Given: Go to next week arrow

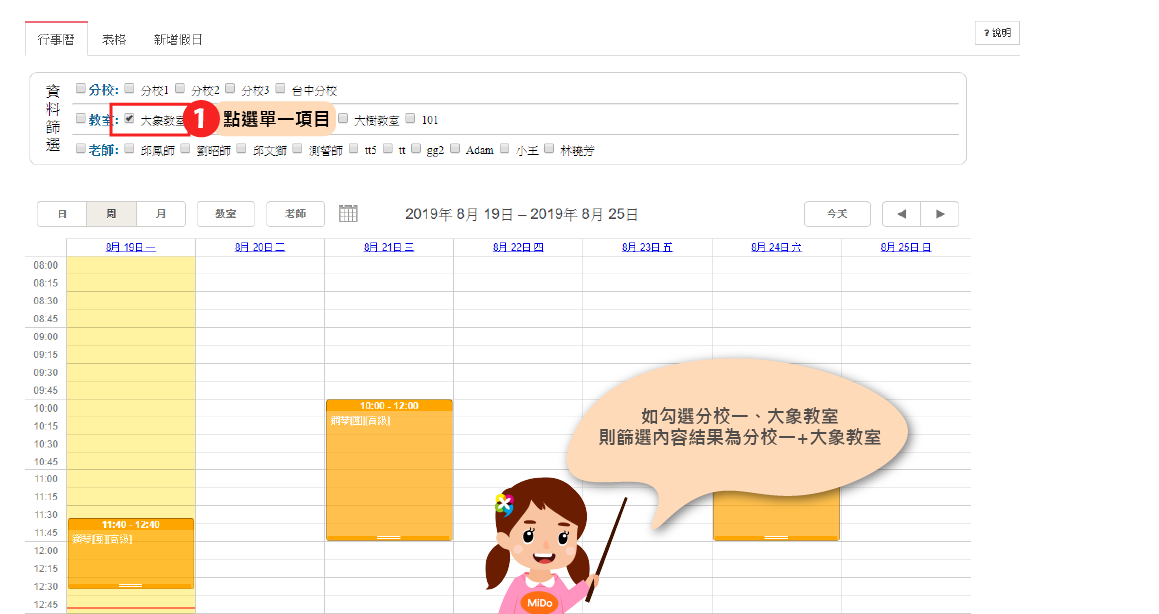Looking at the screenshot, I should (939, 214).
